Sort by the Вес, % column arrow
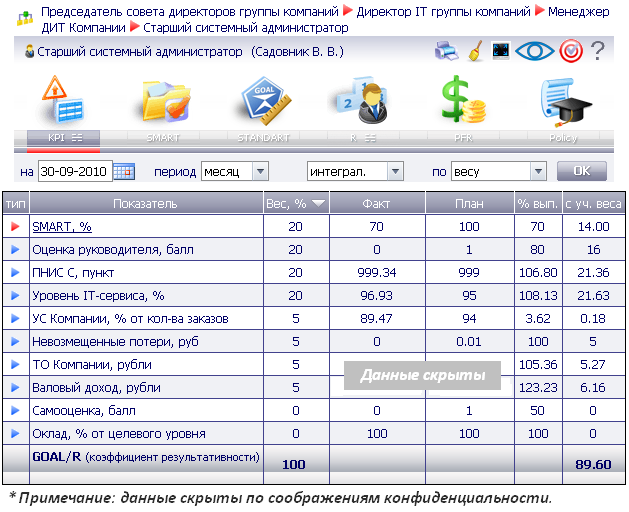 click(319, 203)
